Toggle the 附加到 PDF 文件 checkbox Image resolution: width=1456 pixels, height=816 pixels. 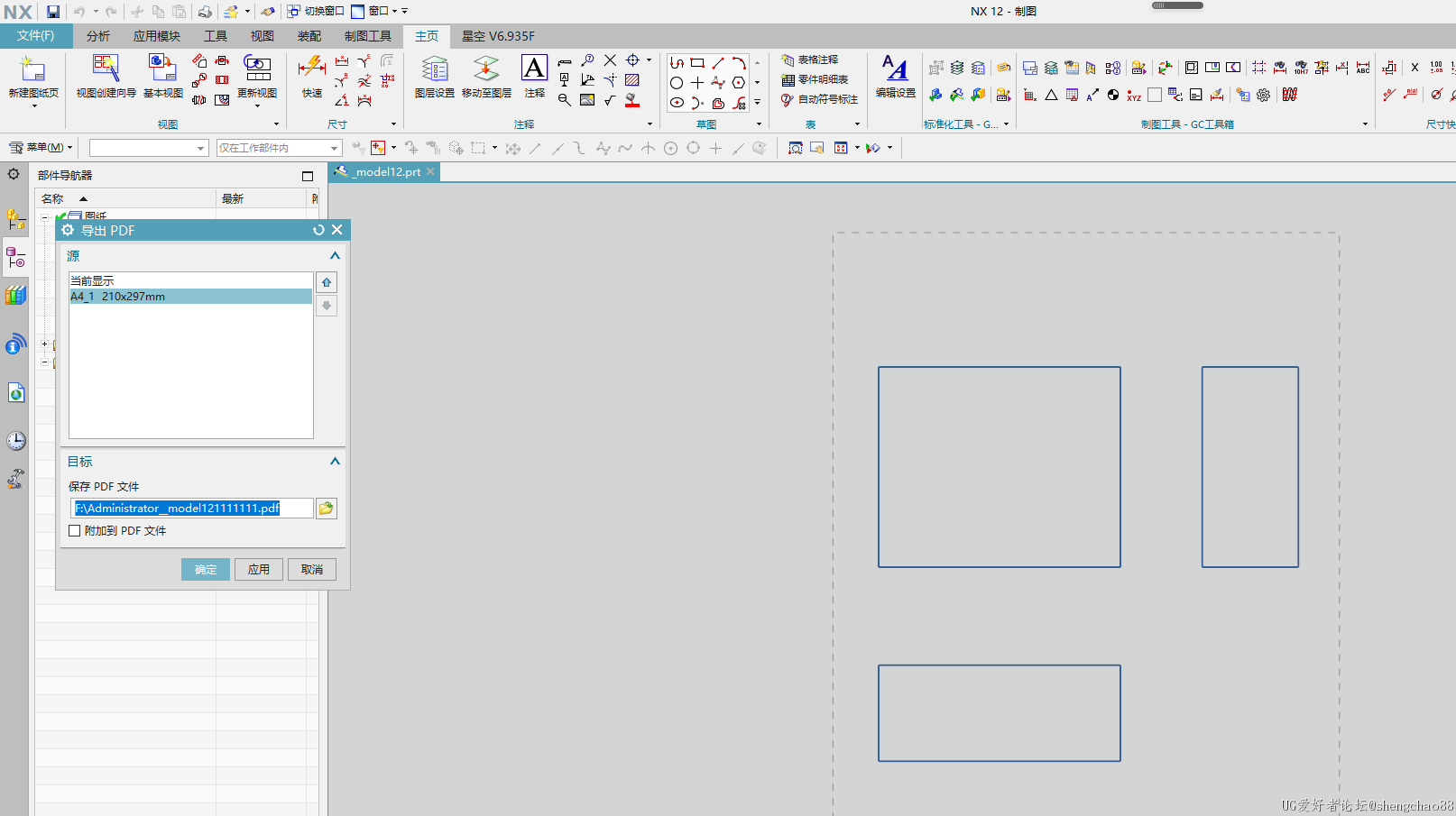75,531
